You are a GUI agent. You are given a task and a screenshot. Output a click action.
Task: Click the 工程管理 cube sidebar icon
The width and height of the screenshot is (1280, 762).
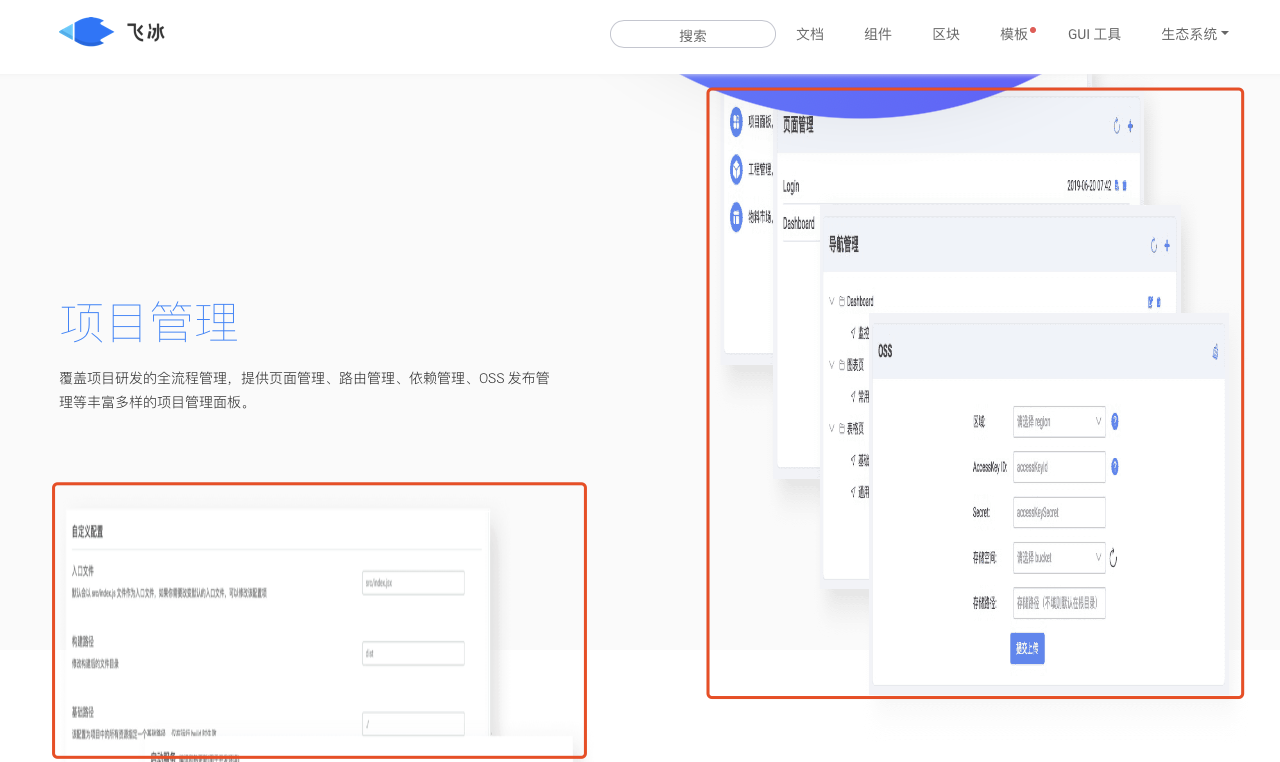click(x=736, y=169)
